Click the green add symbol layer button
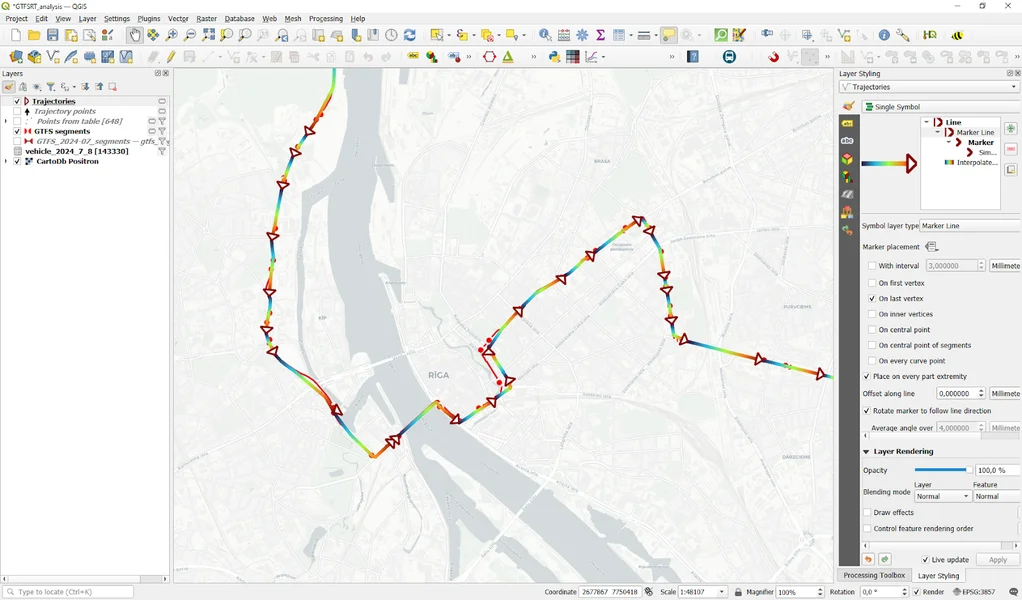Screen dimensions: 1022x600 click(1011, 129)
